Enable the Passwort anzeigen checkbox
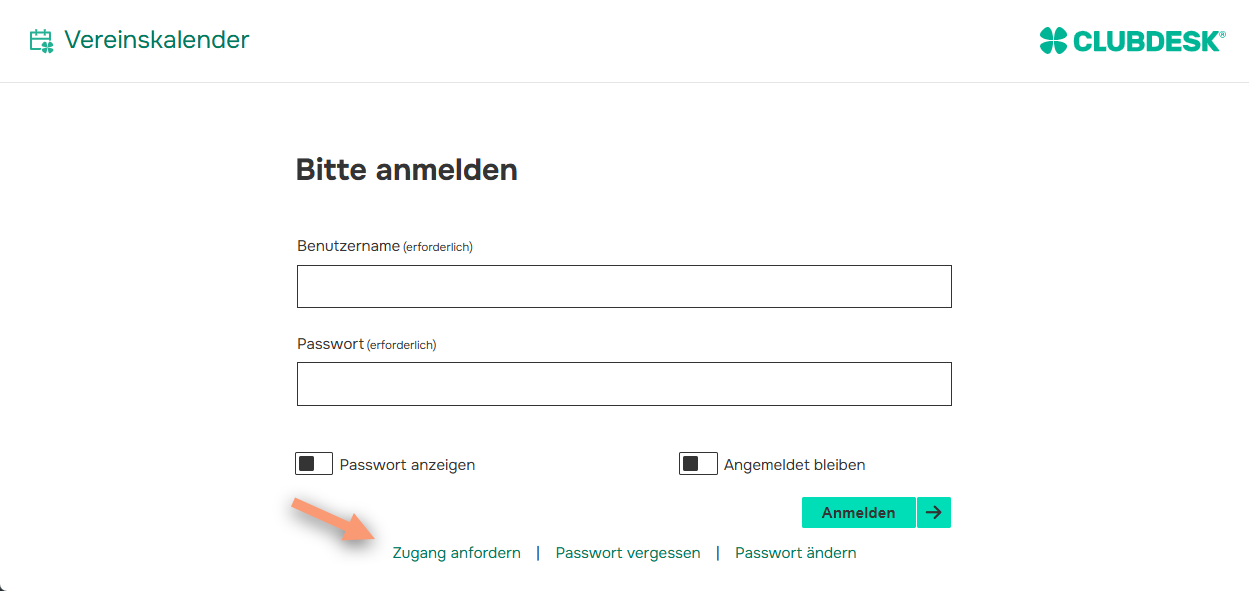 click(x=313, y=463)
